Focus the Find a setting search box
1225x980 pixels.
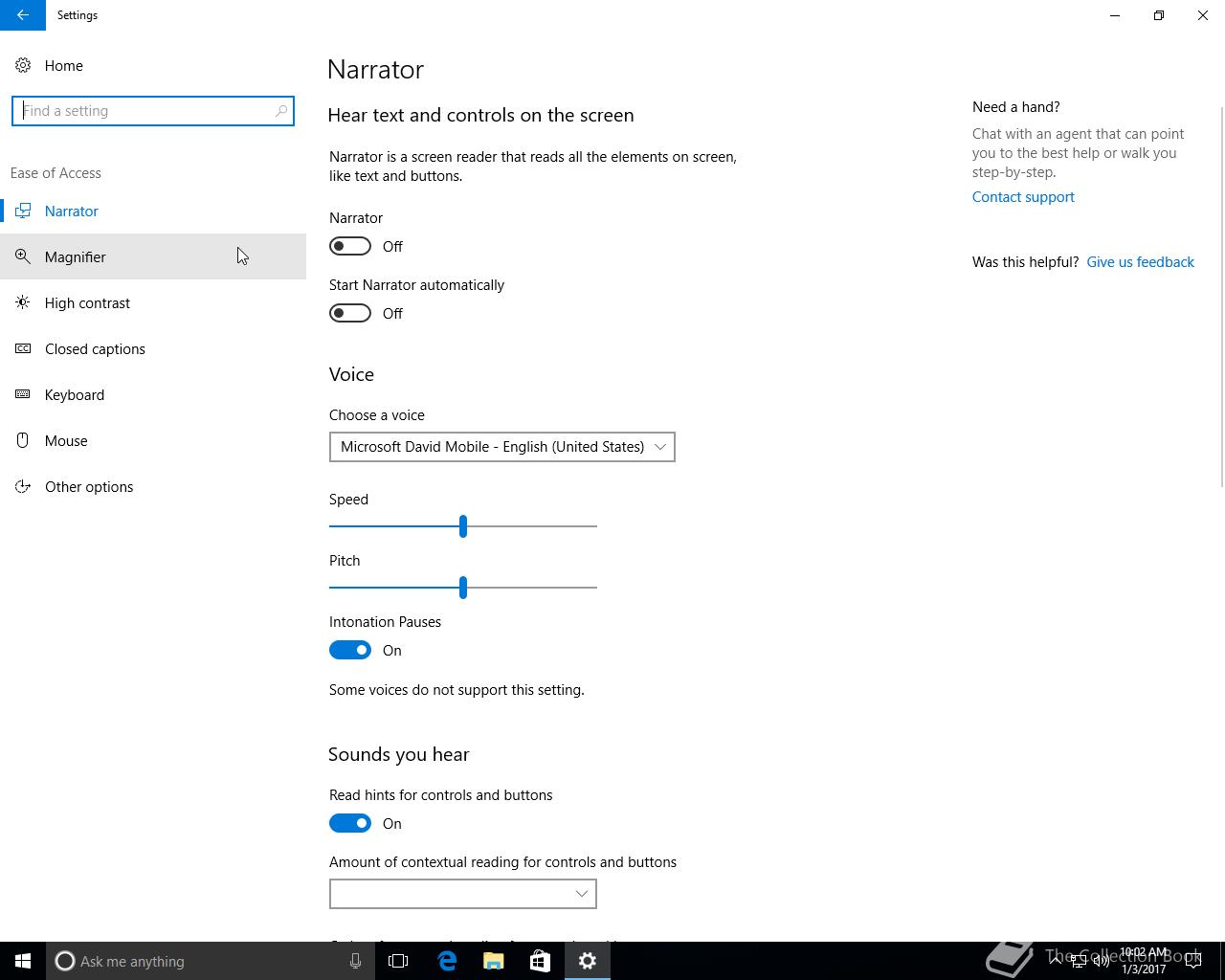pyautogui.click(x=153, y=111)
